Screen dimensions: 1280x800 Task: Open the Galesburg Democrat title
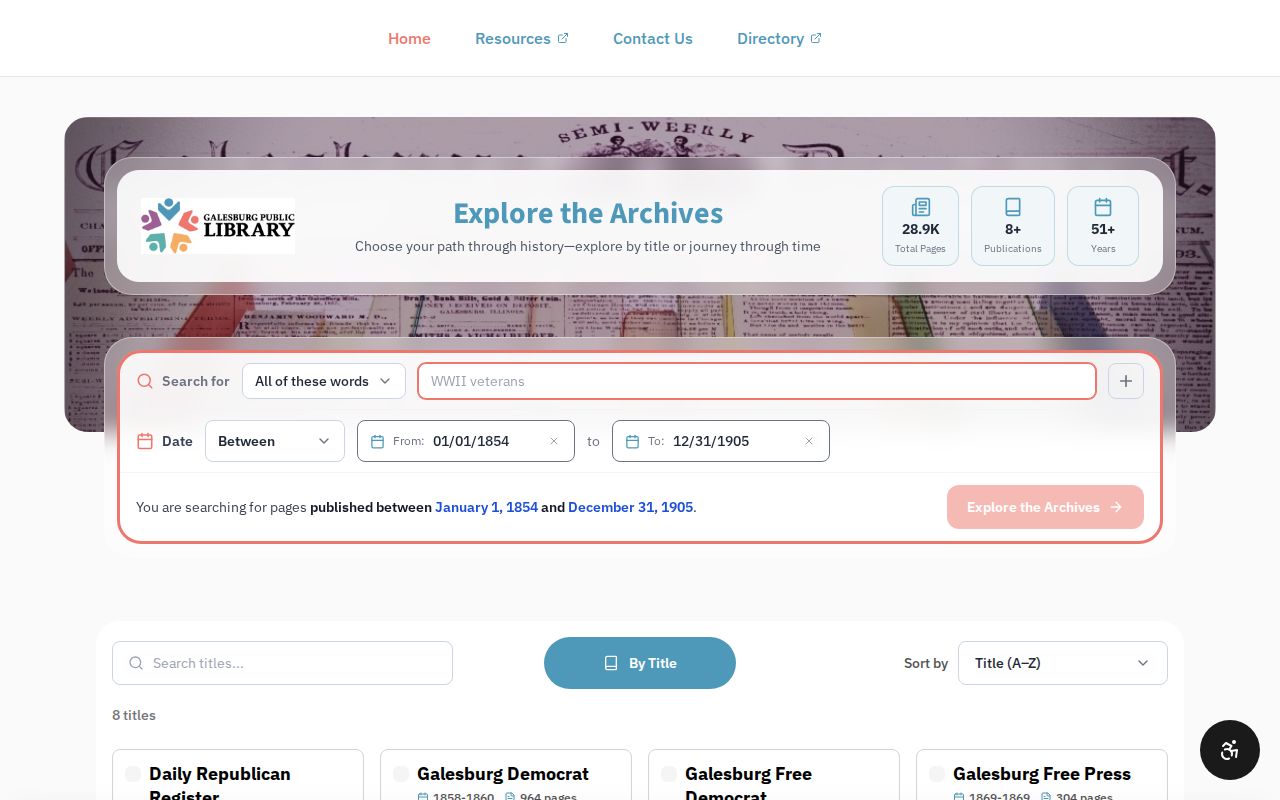coord(503,774)
